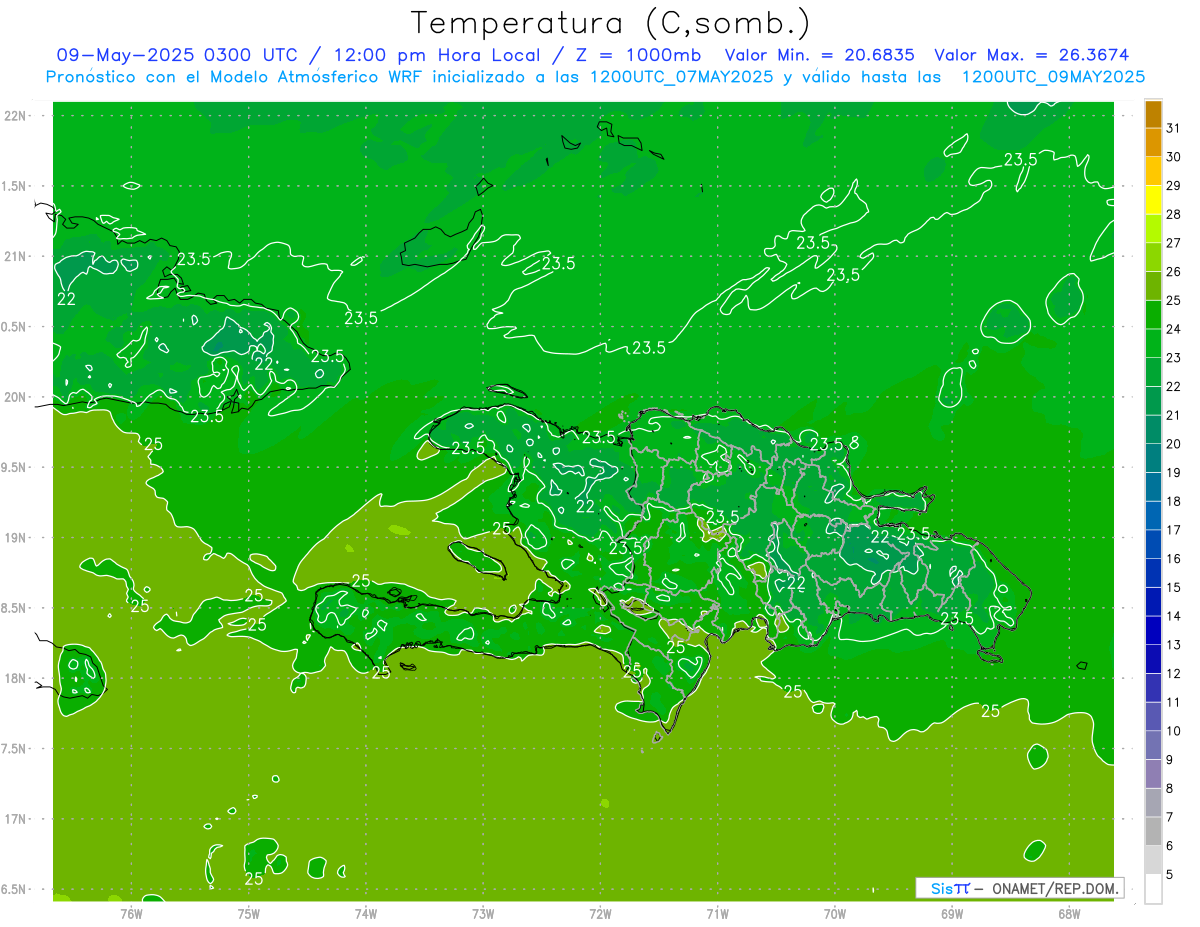Image resolution: width=1200 pixels, height=927 pixels.
Task: Click the '1.5N' latitude axis label
Action: click(15, 186)
